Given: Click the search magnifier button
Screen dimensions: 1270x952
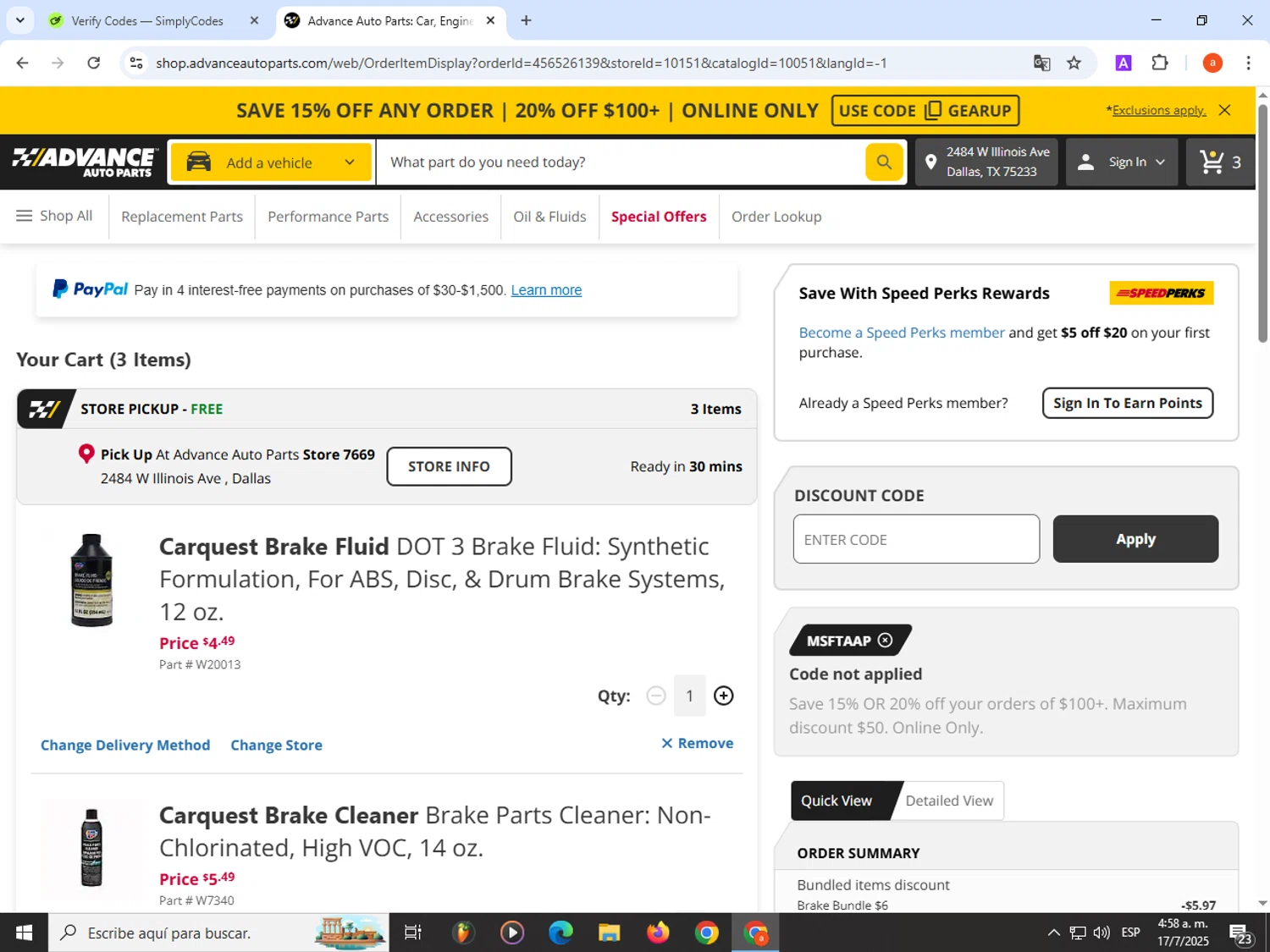Looking at the screenshot, I should (x=884, y=162).
